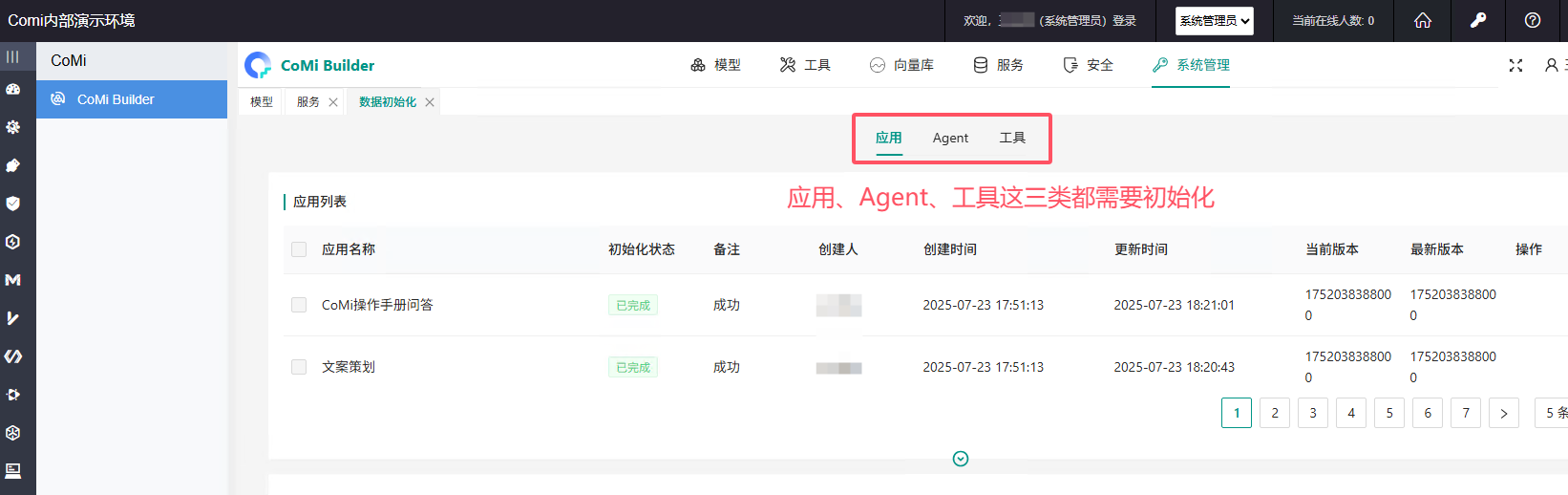Click the hexagon bolt icon in sidebar

point(13,242)
